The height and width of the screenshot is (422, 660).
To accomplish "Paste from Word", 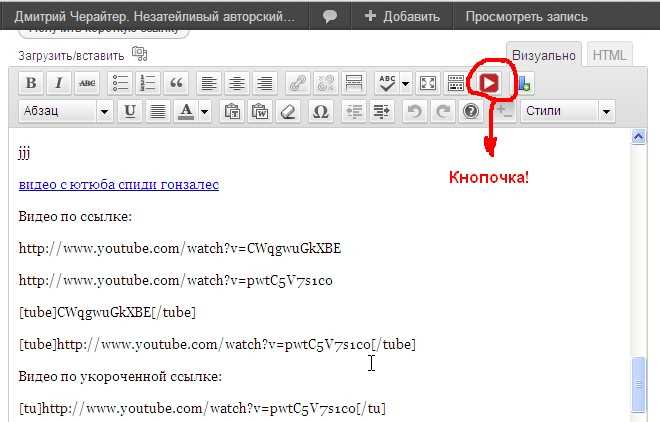I will tap(260, 111).
